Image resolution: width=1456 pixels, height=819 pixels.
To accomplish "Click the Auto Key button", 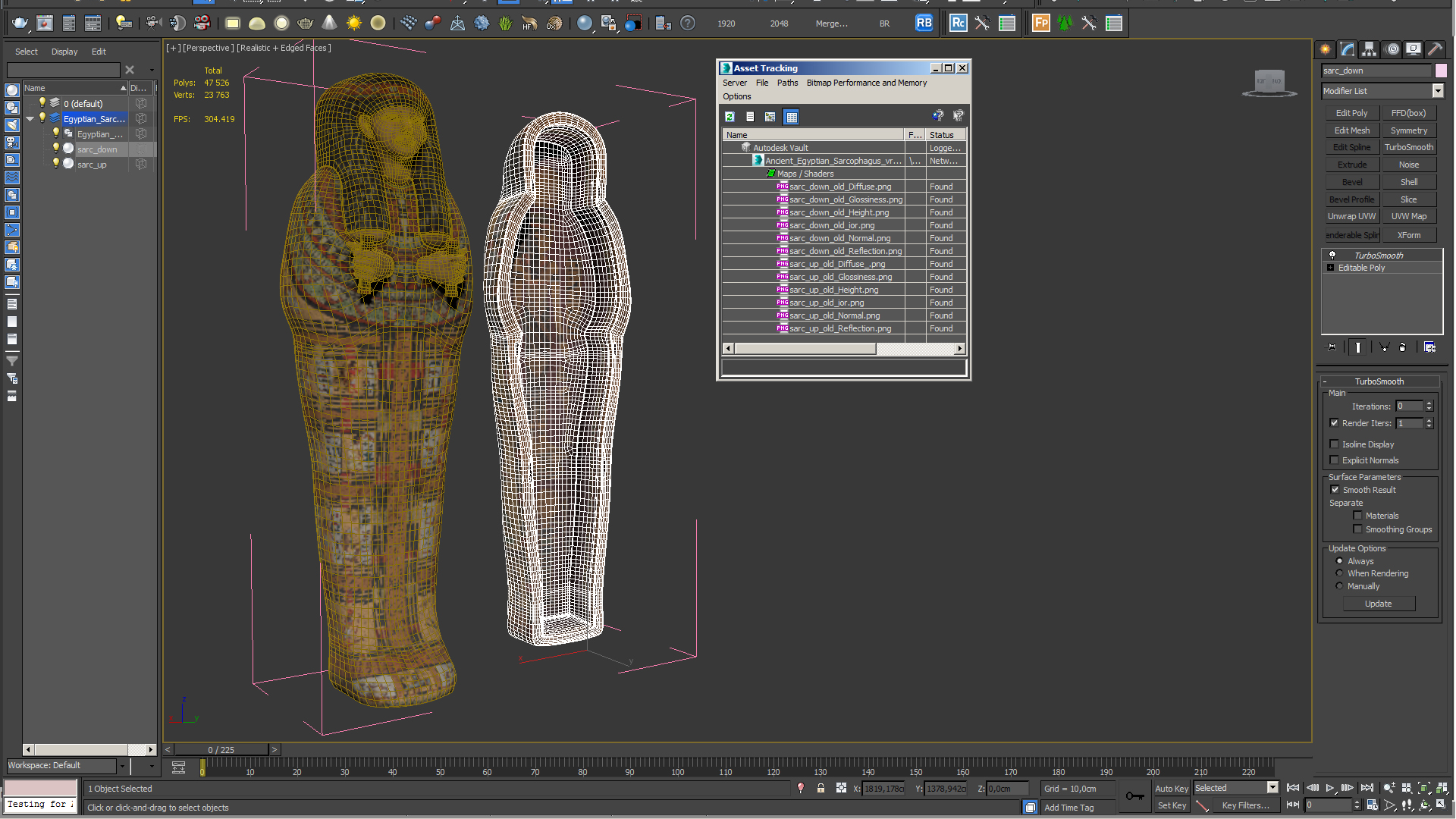I will pyautogui.click(x=1172, y=789).
